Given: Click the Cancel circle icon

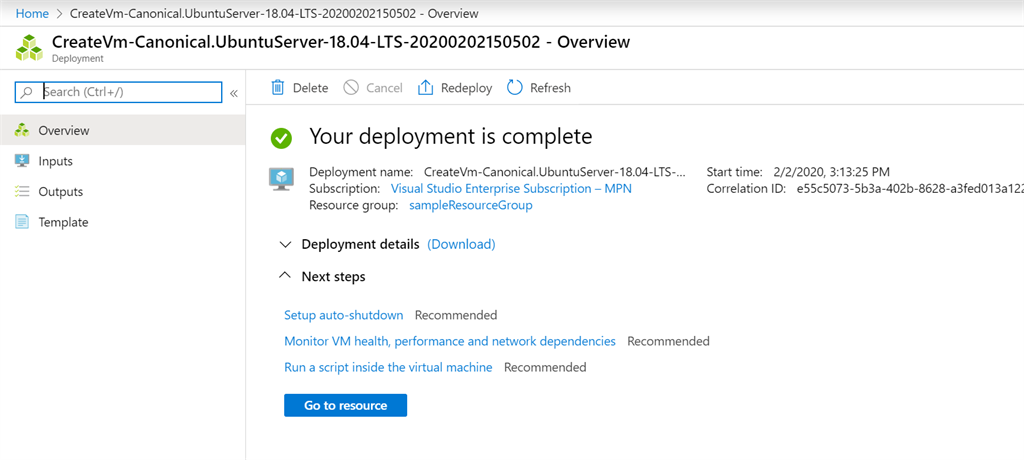Looking at the screenshot, I should 351,88.
